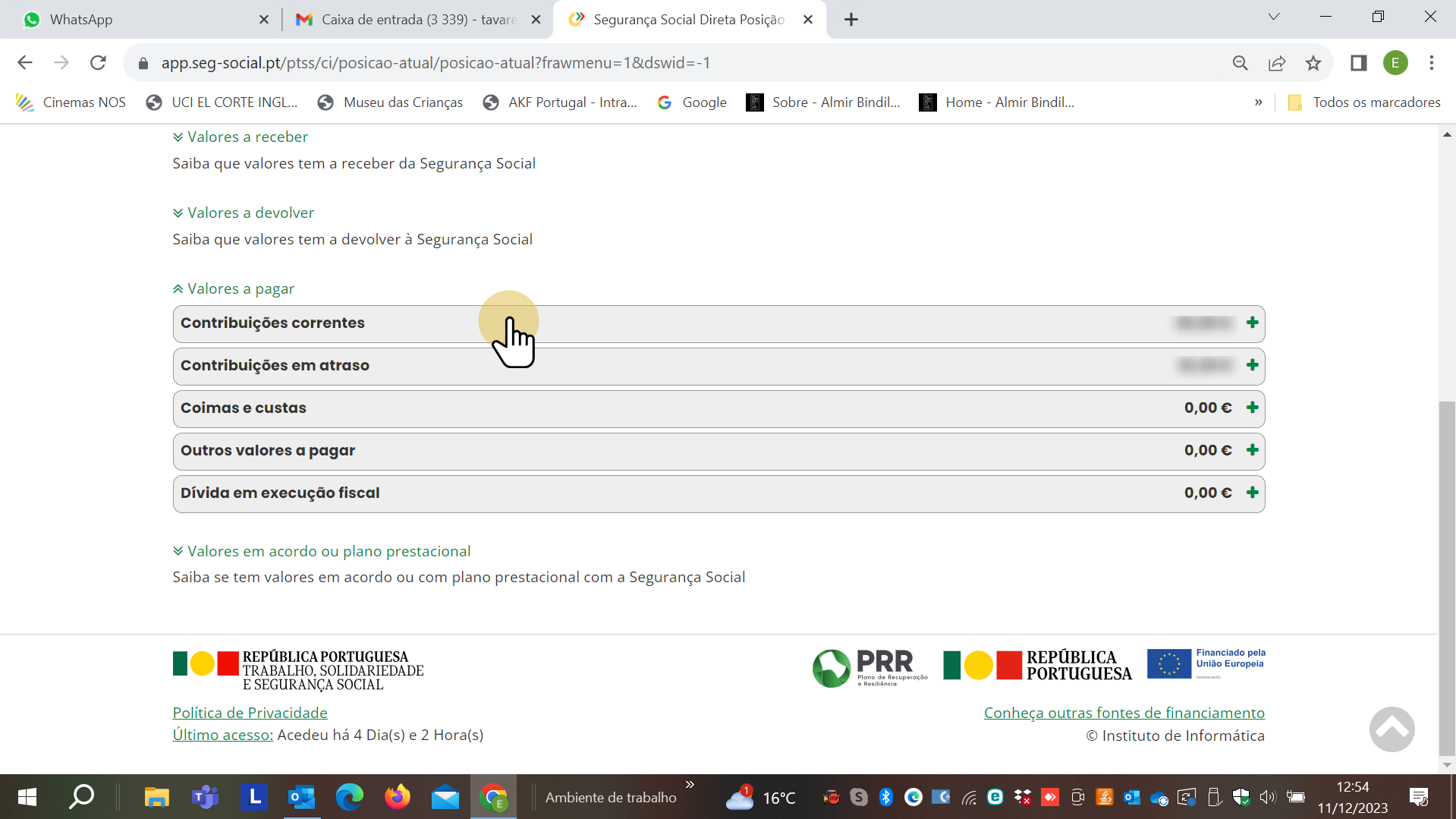Click the scroll-to-top arrow button
The width and height of the screenshot is (1456, 819).
coord(1392,729)
